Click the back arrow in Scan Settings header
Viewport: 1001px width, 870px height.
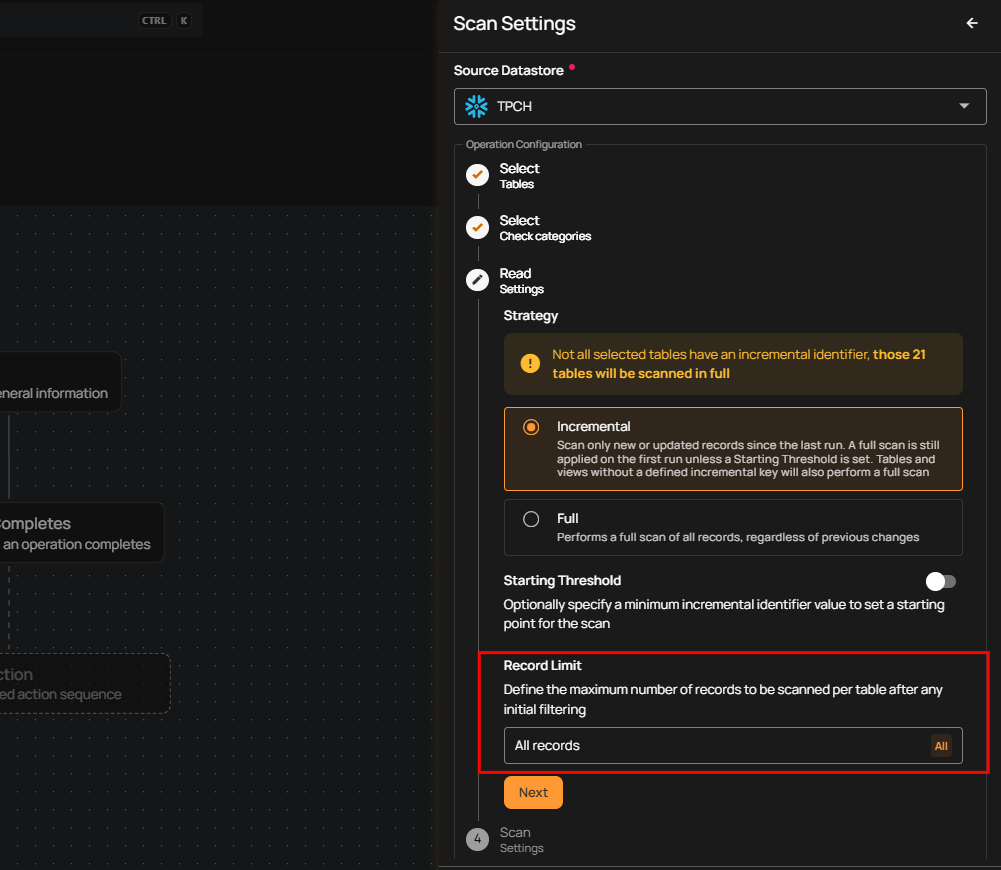(971, 24)
